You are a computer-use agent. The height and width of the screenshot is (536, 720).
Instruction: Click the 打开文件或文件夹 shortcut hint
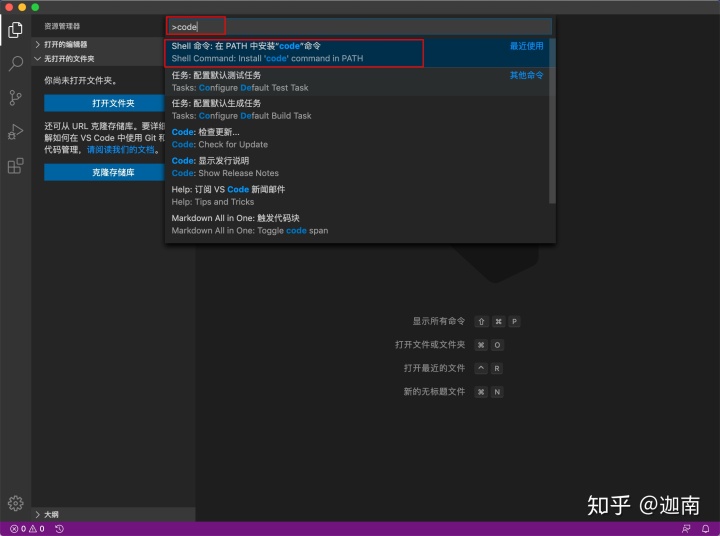[449, 344]
